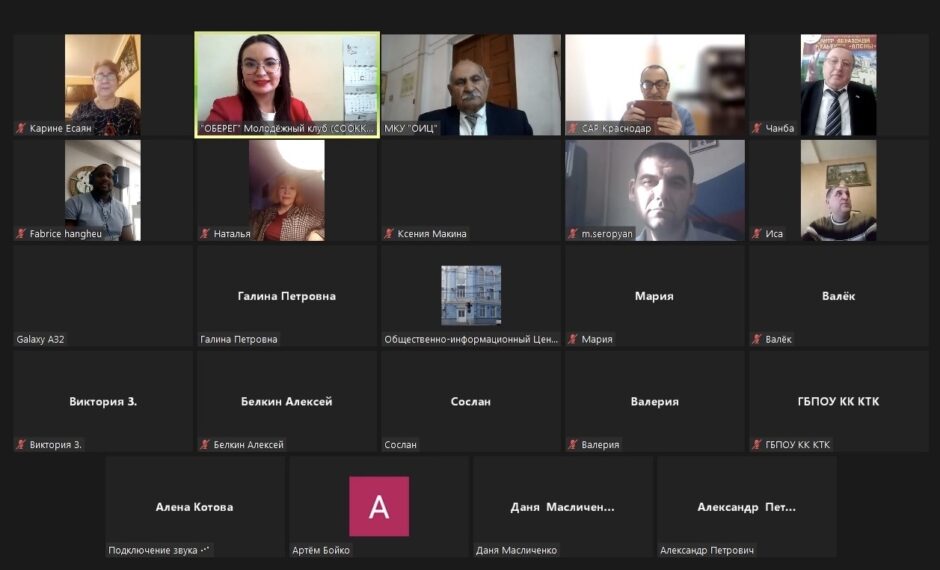The image size is (940, 570).
Task: Click the Алена Котова tile connecting audio
Action: pyautogui.click(x=195, y=507)
